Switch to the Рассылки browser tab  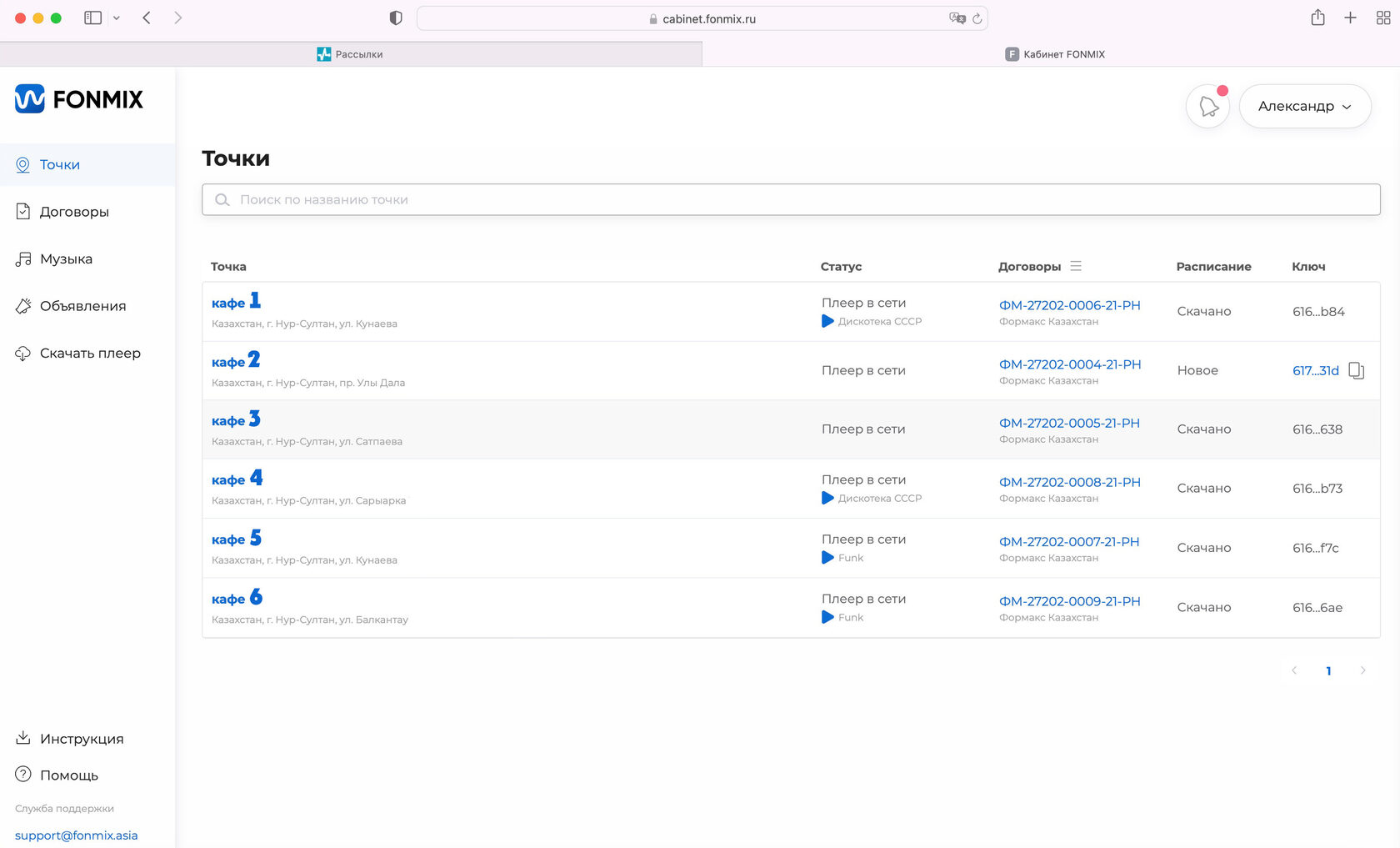[350, 54]
